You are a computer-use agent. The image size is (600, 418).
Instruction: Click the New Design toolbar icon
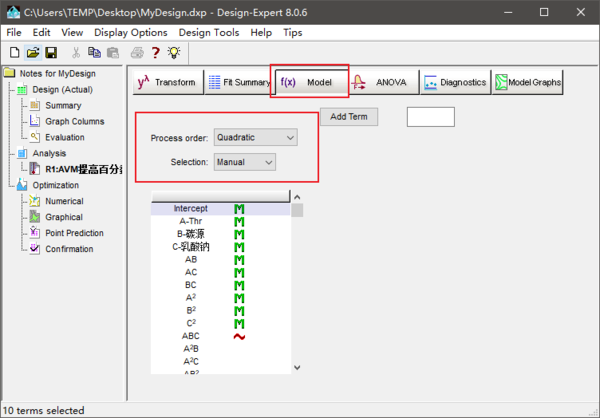point(14,52)
